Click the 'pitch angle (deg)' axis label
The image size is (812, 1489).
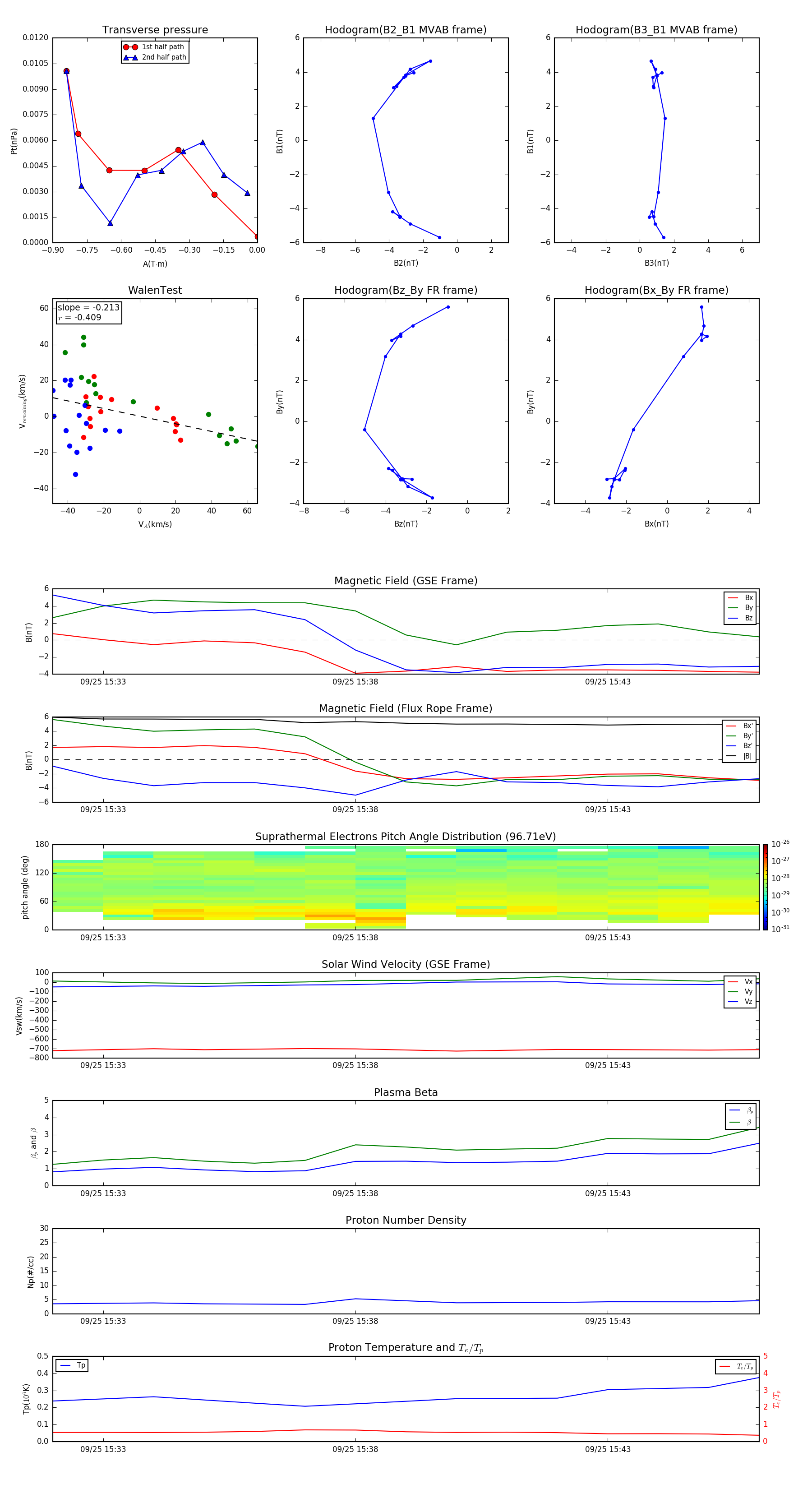(25, 887)
